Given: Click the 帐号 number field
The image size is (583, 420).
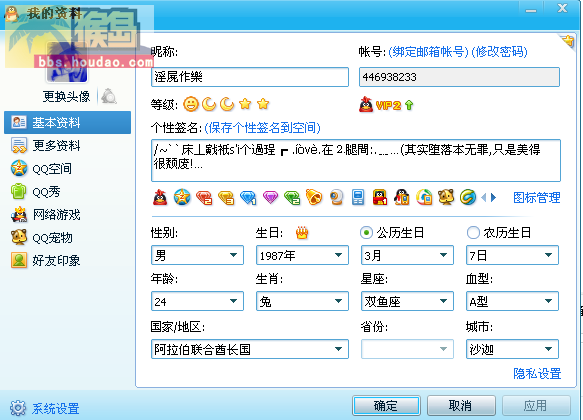Looking at the screenshot, I should 459,77.
